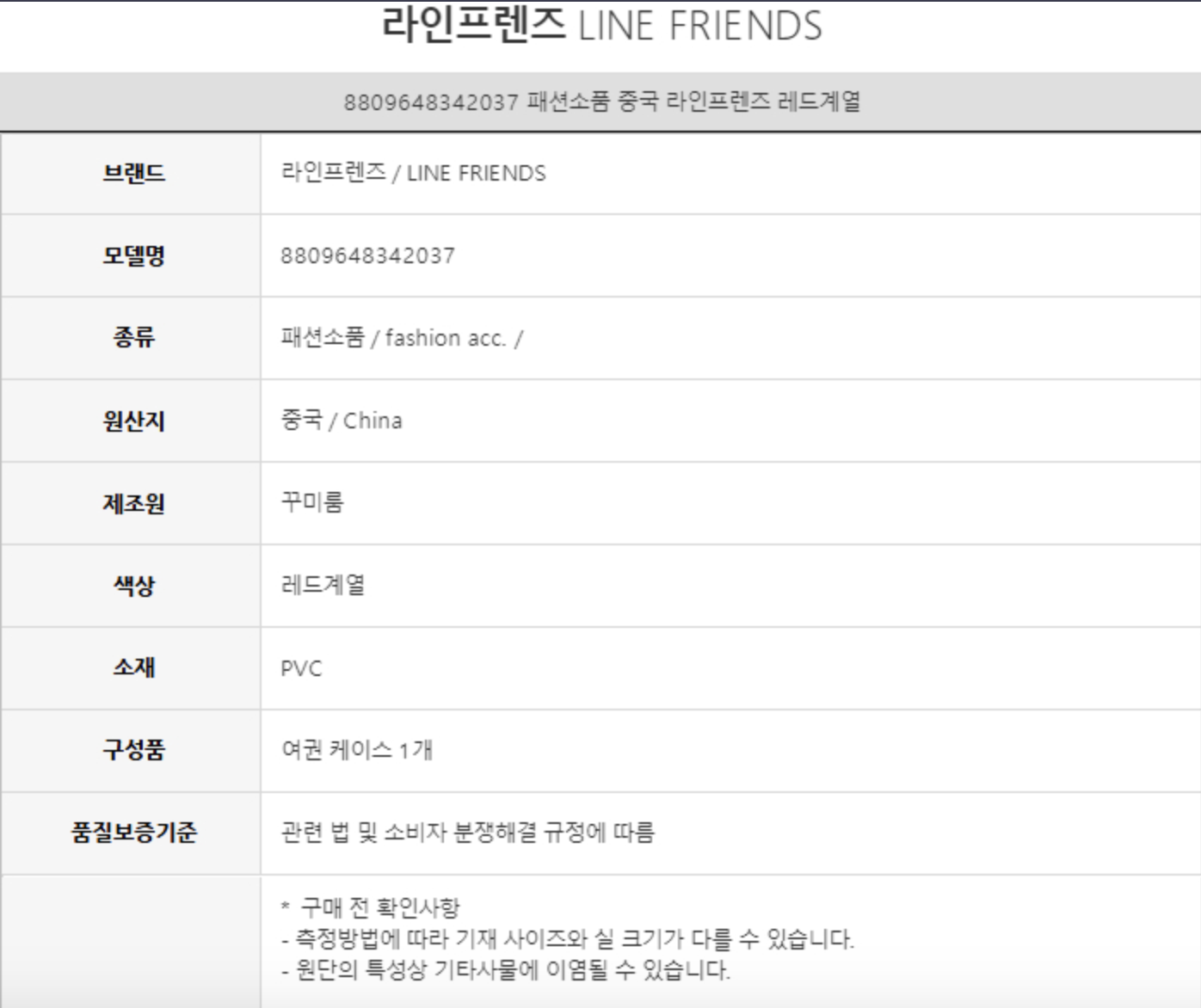Click the 라인프렌즈 LINE FRIENDS page title
The width and height of the screenshot is (1201, 1008).
tap(601, 26)
